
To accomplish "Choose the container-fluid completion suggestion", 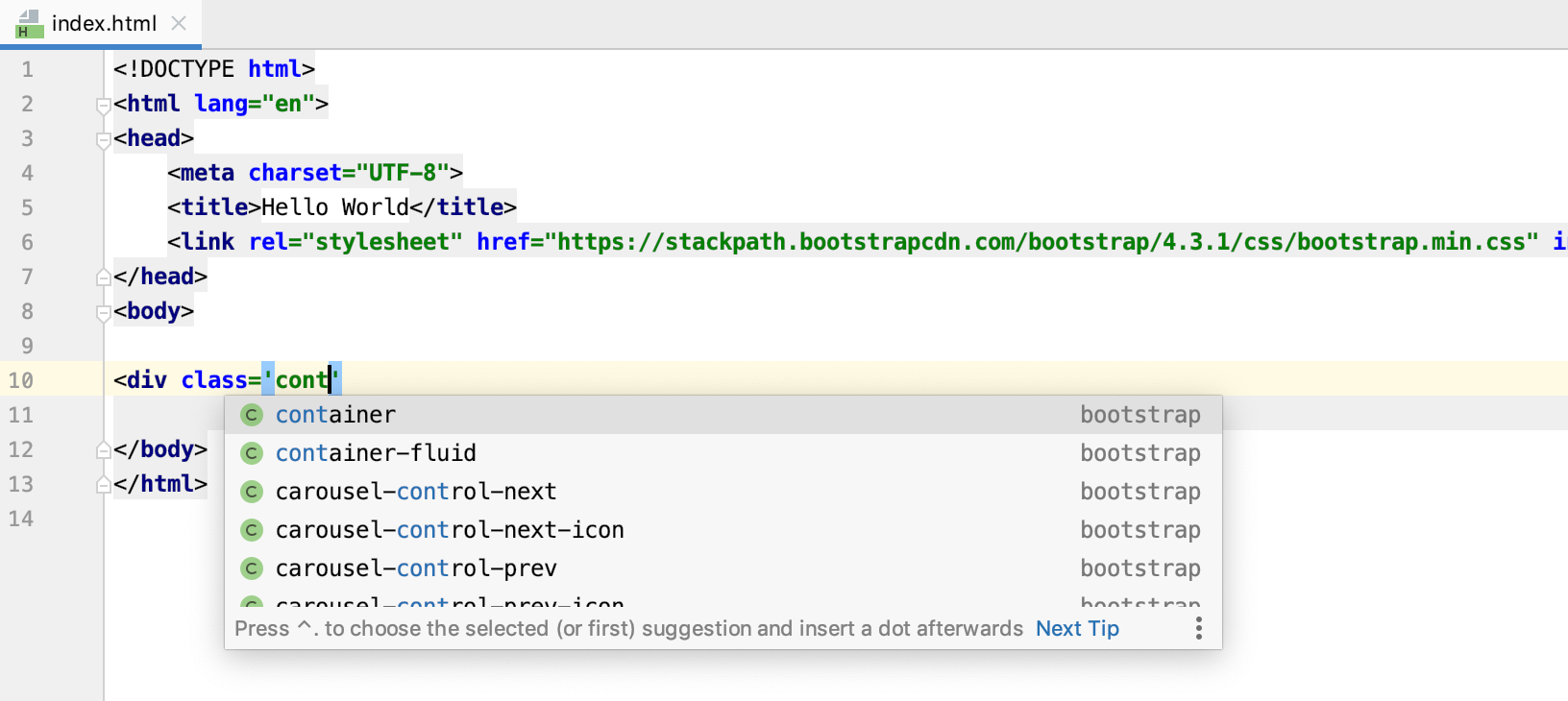I will [376, 453].
